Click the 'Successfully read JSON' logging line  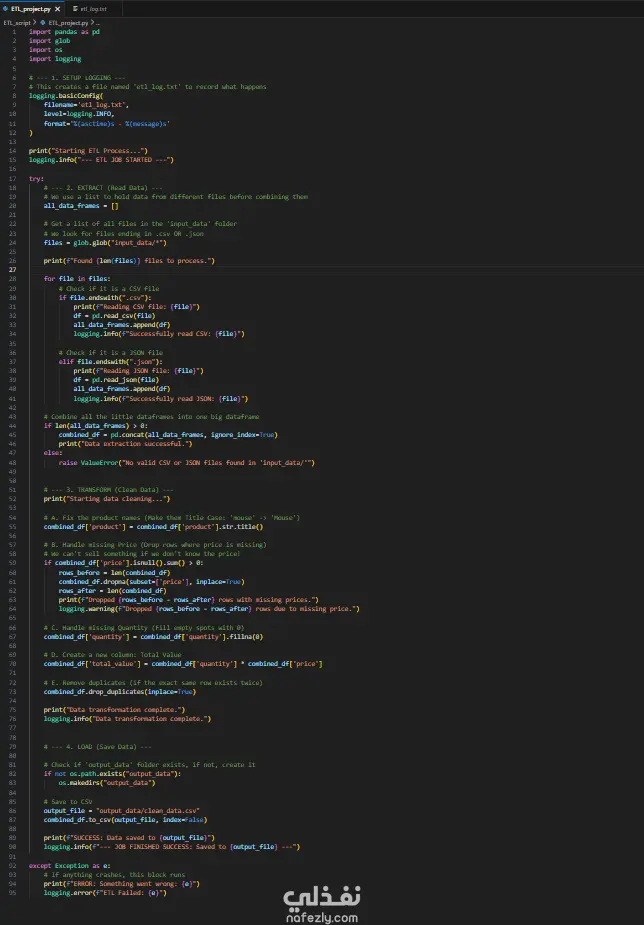(160, 398)
